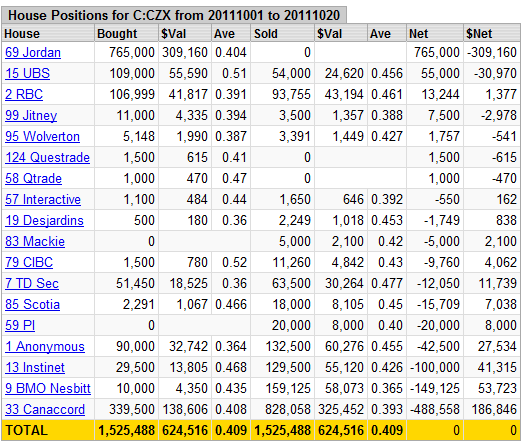The image size is (526, 445).
Task: Open the 7 TD Sec link
Action: click(32, 284)
